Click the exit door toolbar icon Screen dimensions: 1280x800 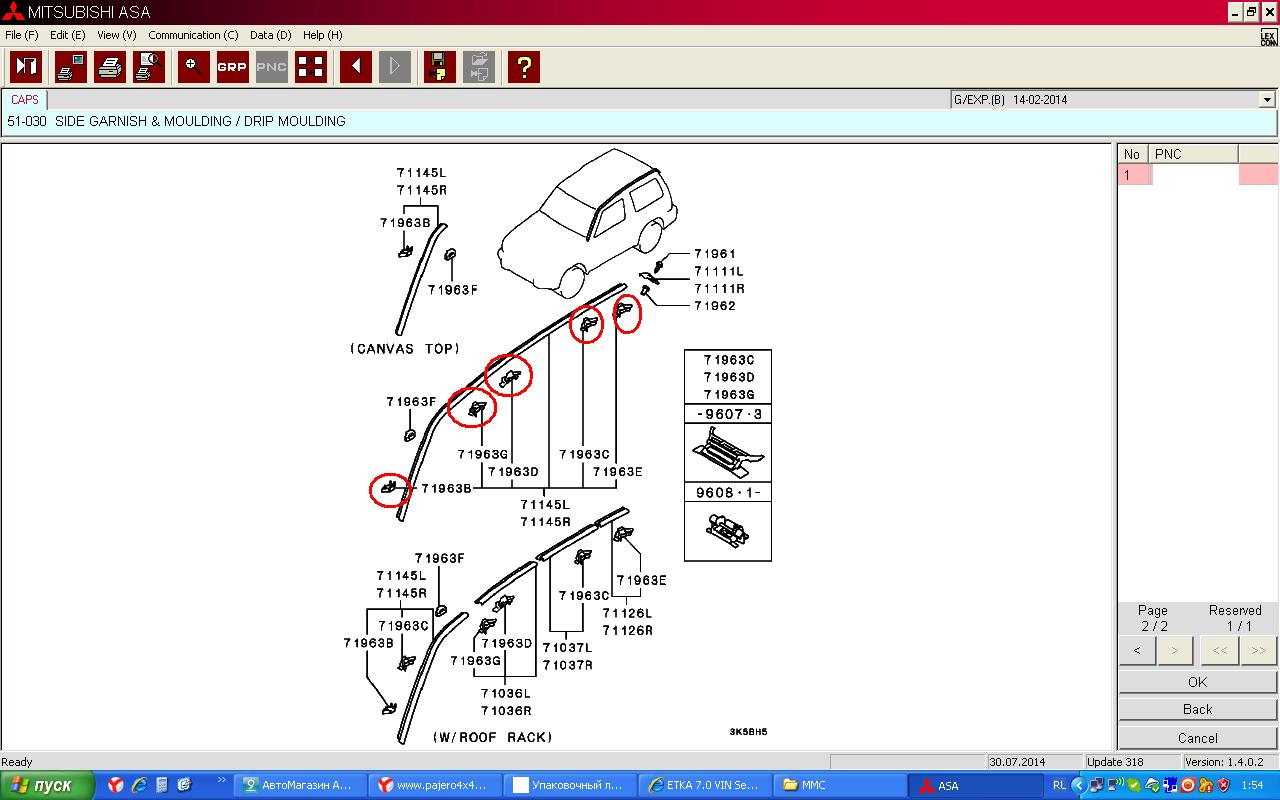pyautogui.click(x=26, y=67)
